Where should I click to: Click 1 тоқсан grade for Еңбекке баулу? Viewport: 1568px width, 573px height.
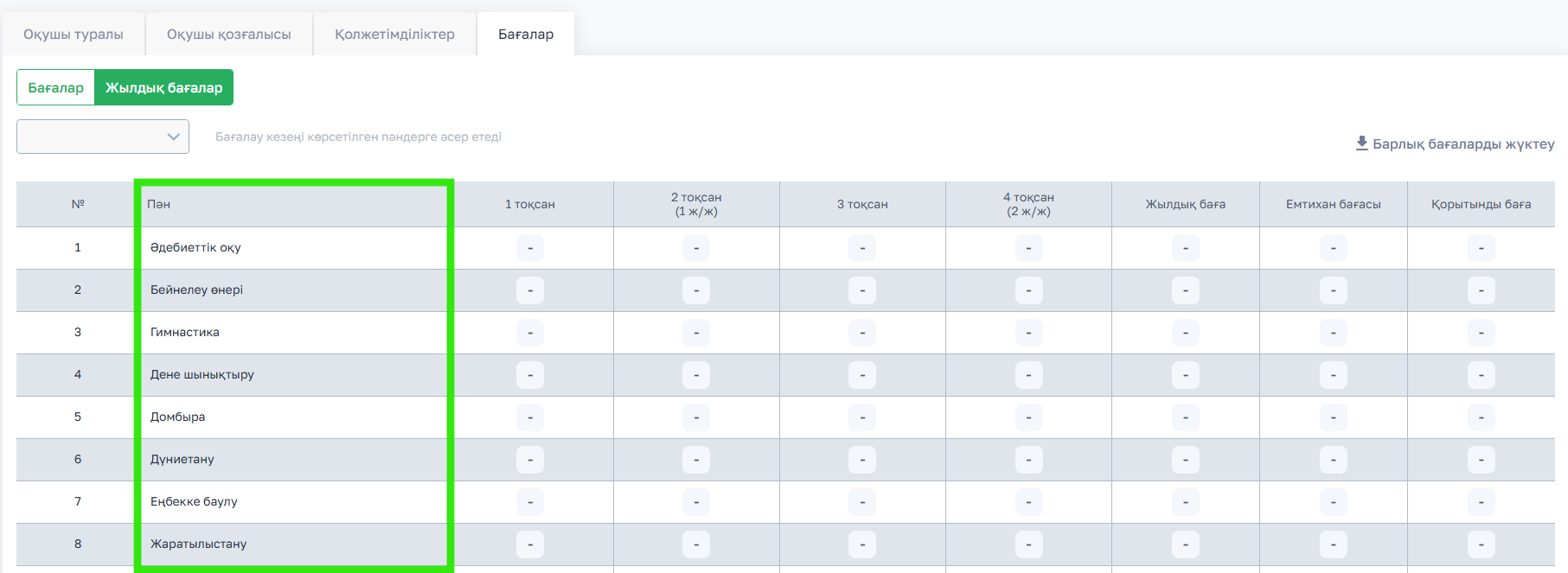tap(530, 502)
